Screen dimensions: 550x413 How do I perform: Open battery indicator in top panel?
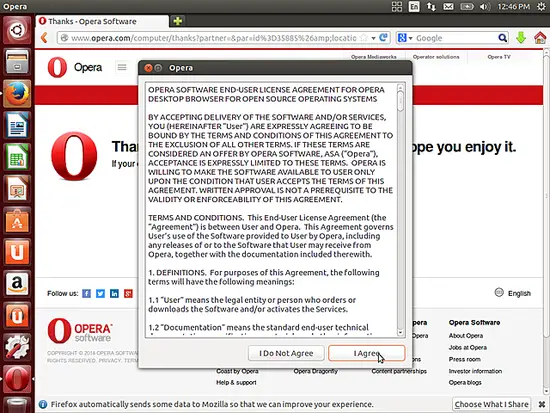467,6
